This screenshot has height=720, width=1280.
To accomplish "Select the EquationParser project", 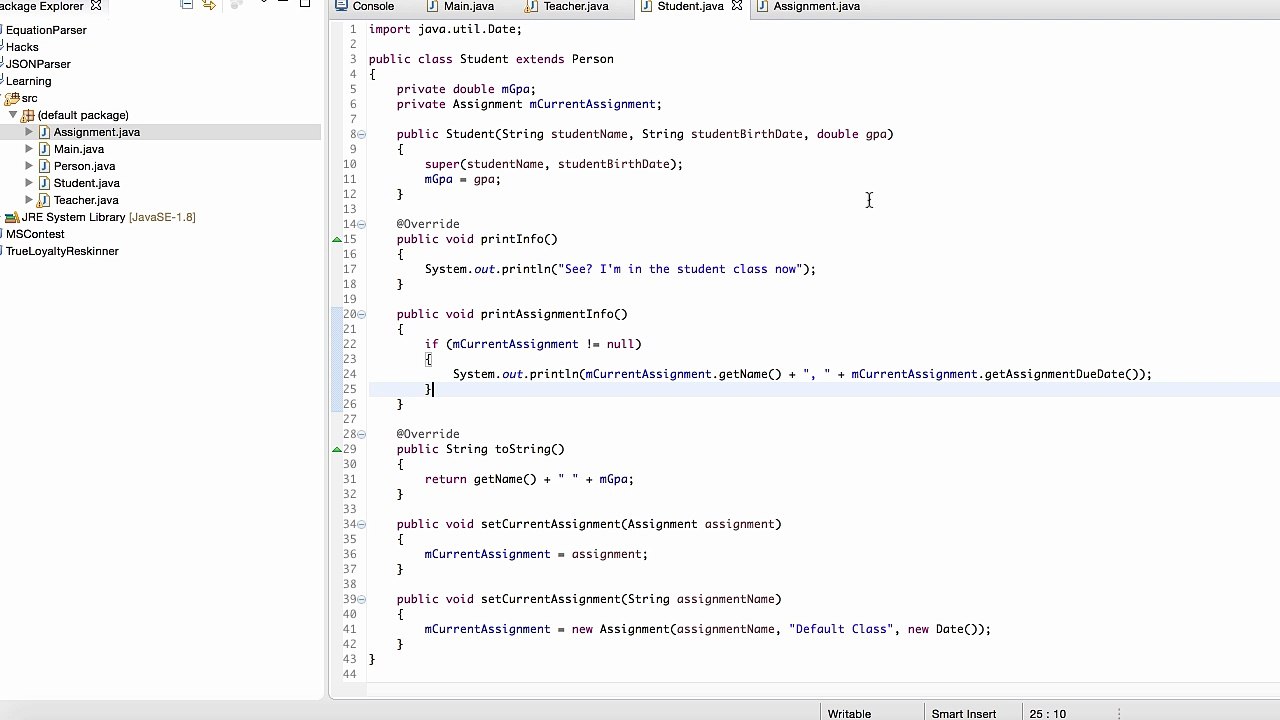I will coord(46,30).
